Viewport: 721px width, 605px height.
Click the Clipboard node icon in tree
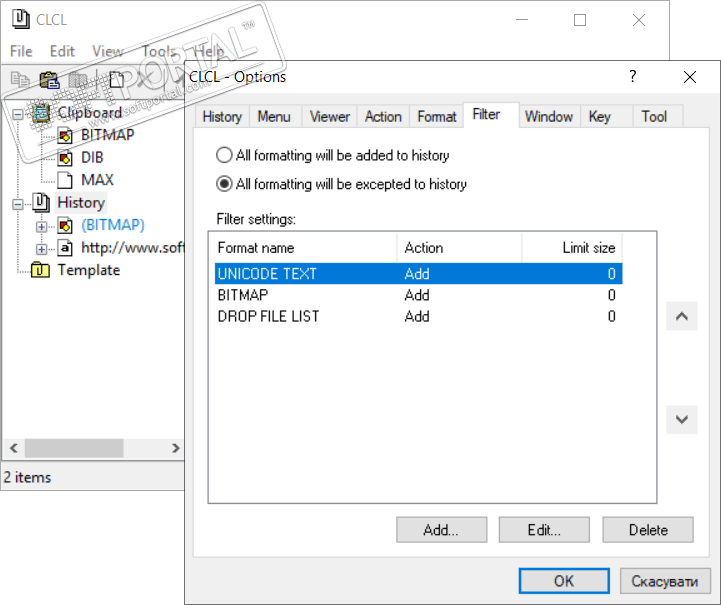pos(41,113)
